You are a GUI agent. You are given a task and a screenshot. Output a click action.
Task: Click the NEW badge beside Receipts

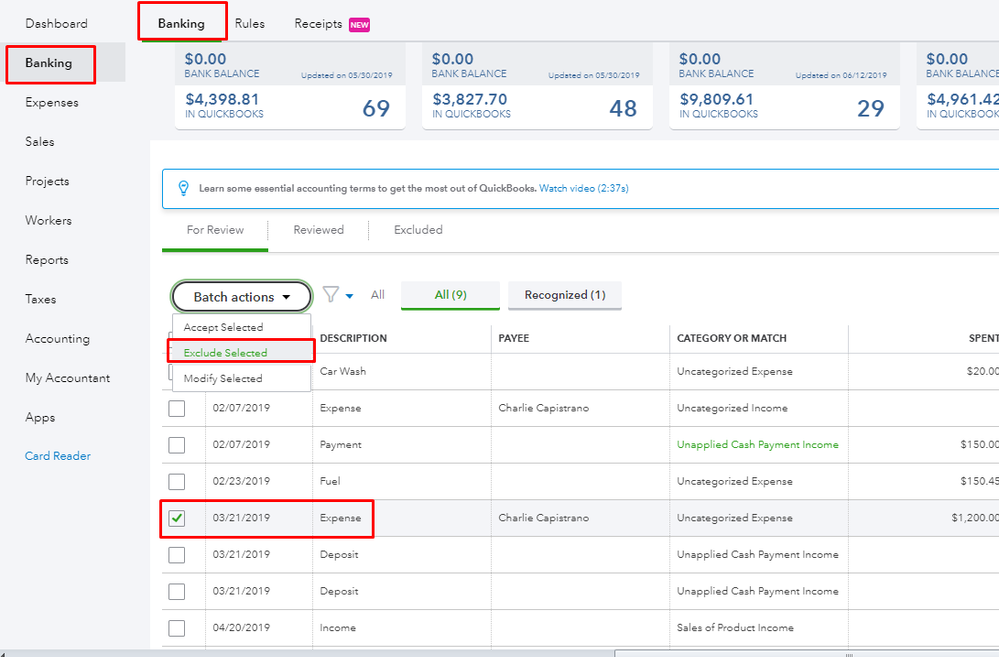point(359,25)
